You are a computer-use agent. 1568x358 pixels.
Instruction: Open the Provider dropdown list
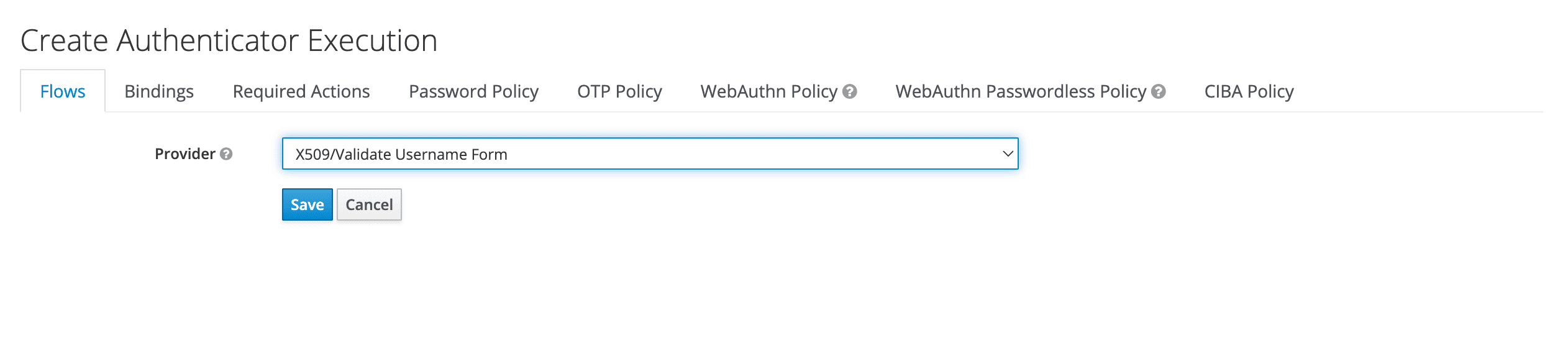pos(649,154)
